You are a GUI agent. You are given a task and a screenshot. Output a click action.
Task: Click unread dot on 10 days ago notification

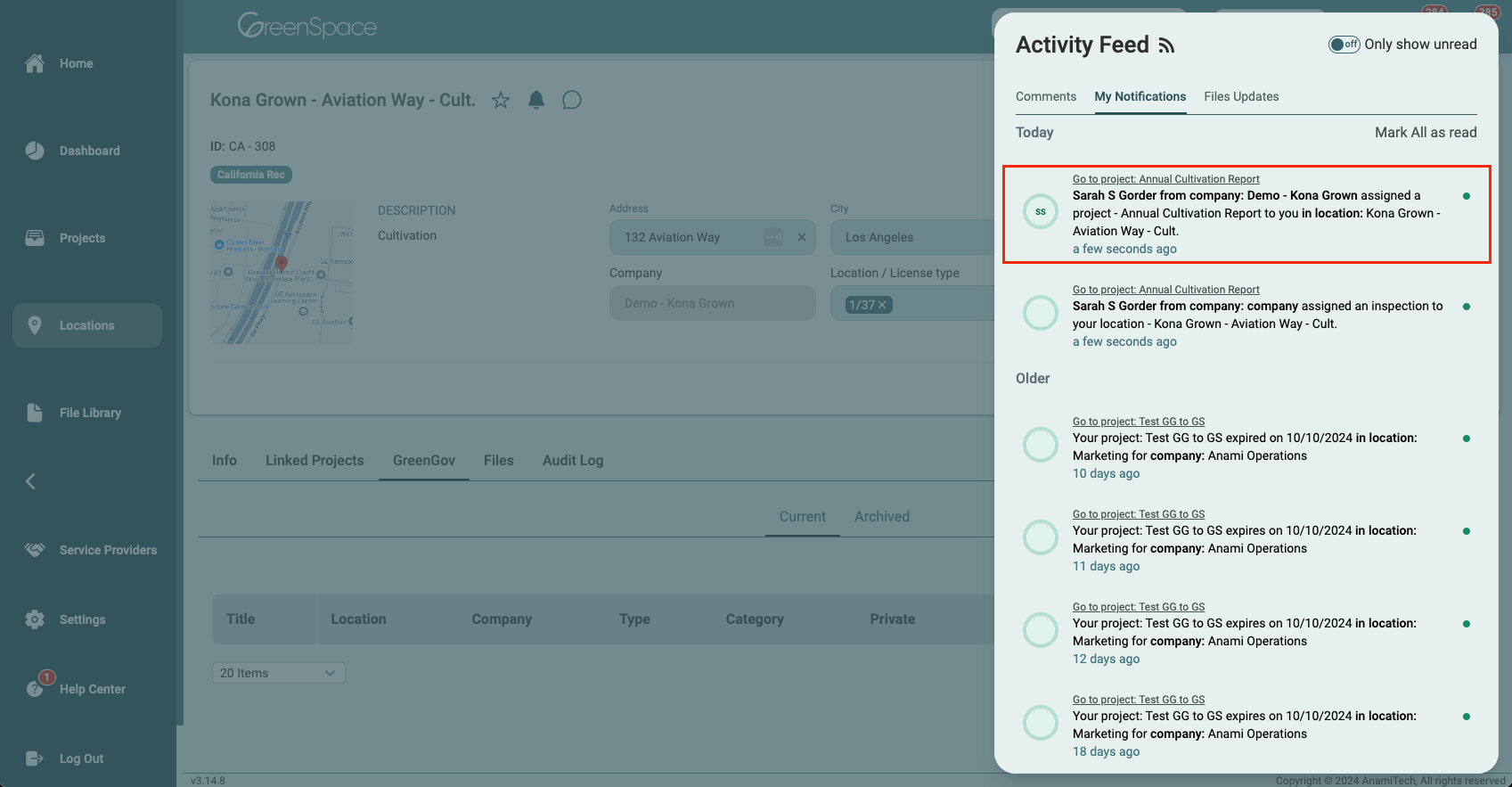pyautogui.click(x=1467, y=439)
